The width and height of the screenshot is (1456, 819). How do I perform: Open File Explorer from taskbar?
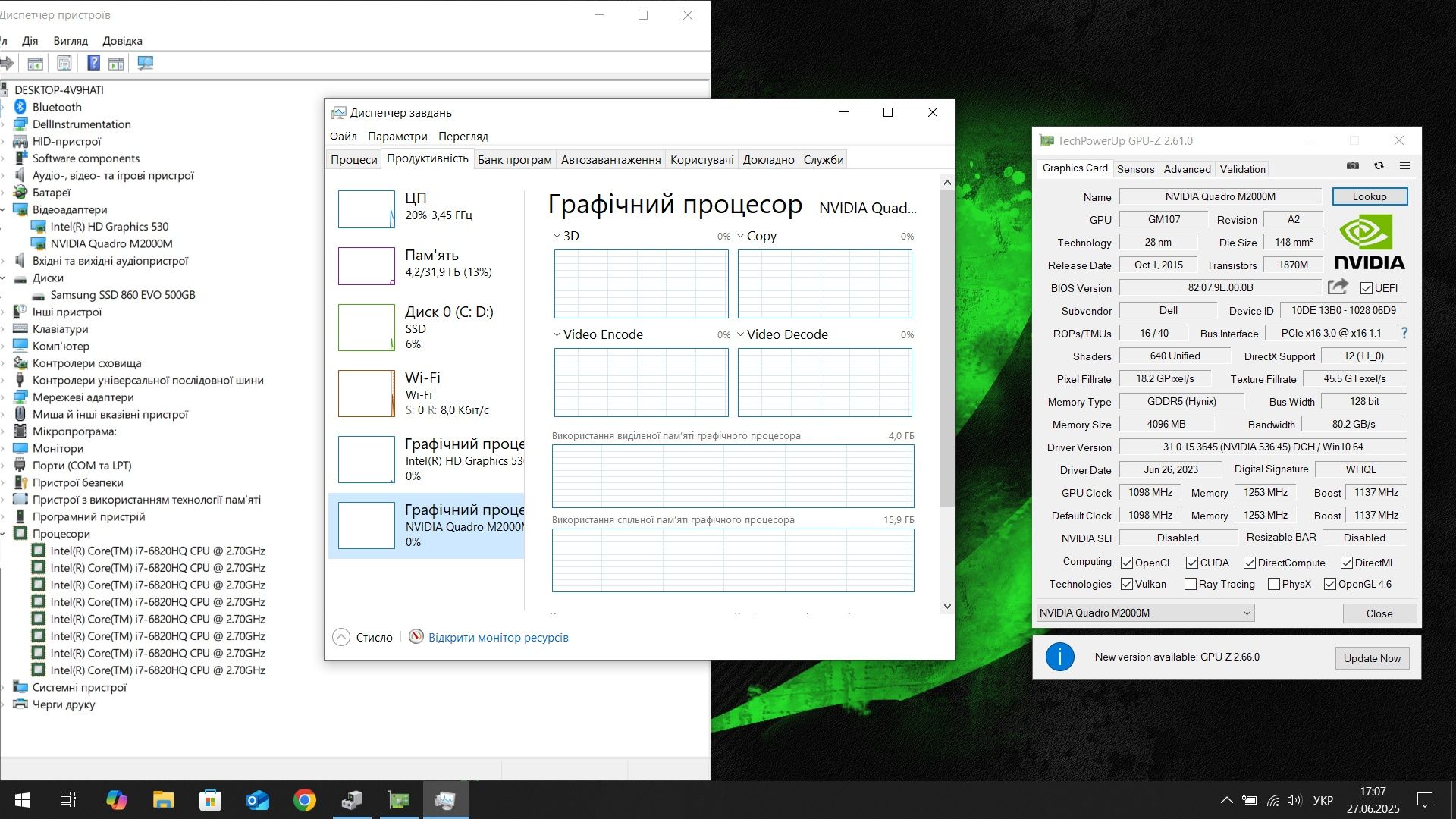click(163, 800)
